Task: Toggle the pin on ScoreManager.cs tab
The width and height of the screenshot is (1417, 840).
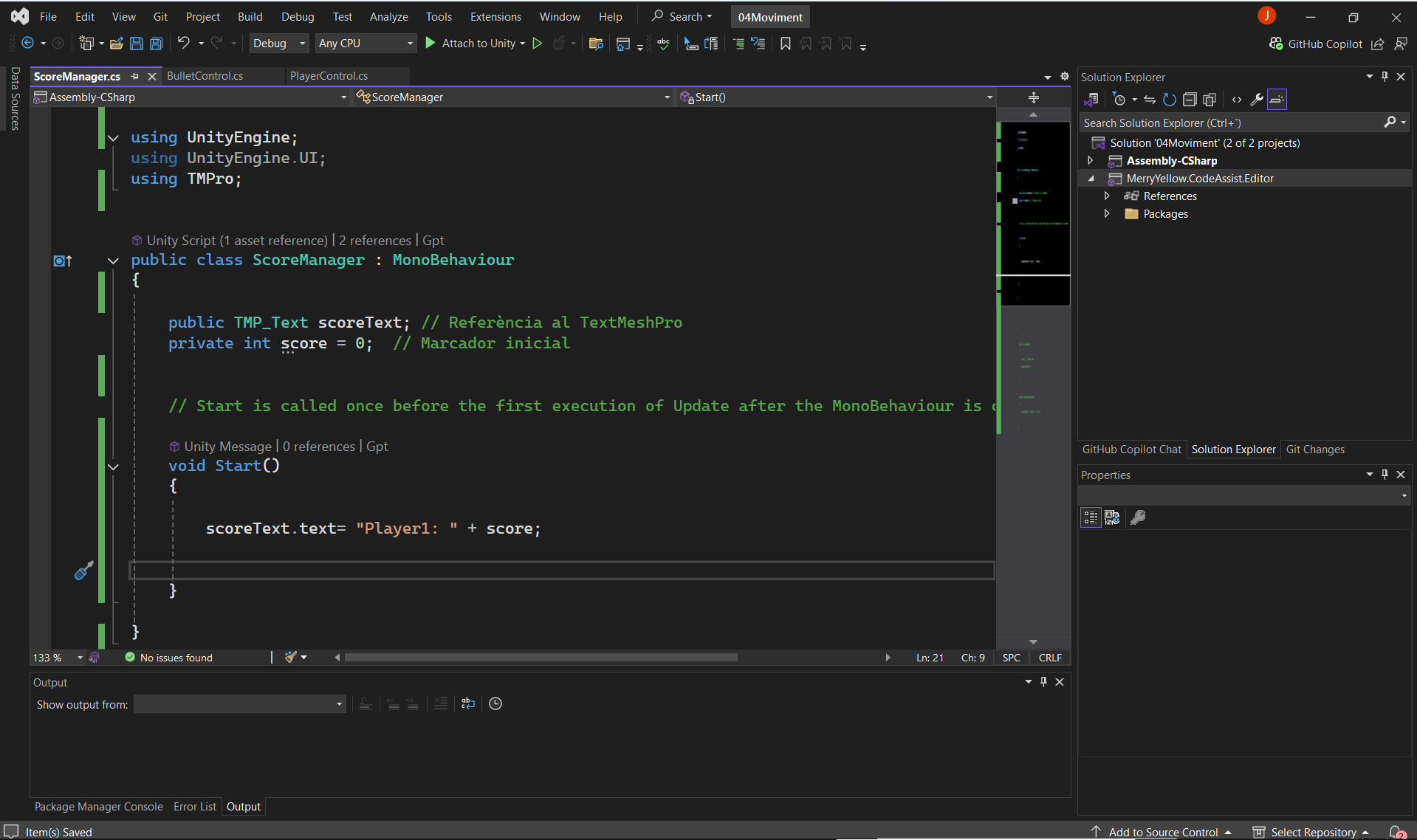Action: tap(134, 76)
